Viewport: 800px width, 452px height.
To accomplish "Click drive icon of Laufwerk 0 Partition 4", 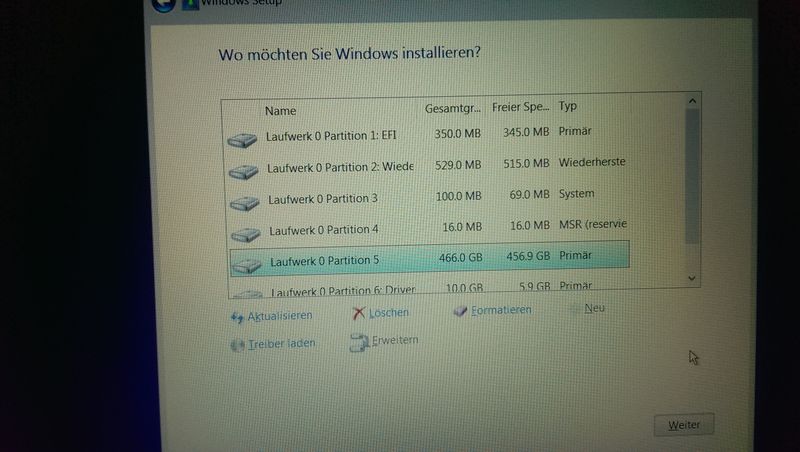I will pyautogui.click(x=245, y=235).
